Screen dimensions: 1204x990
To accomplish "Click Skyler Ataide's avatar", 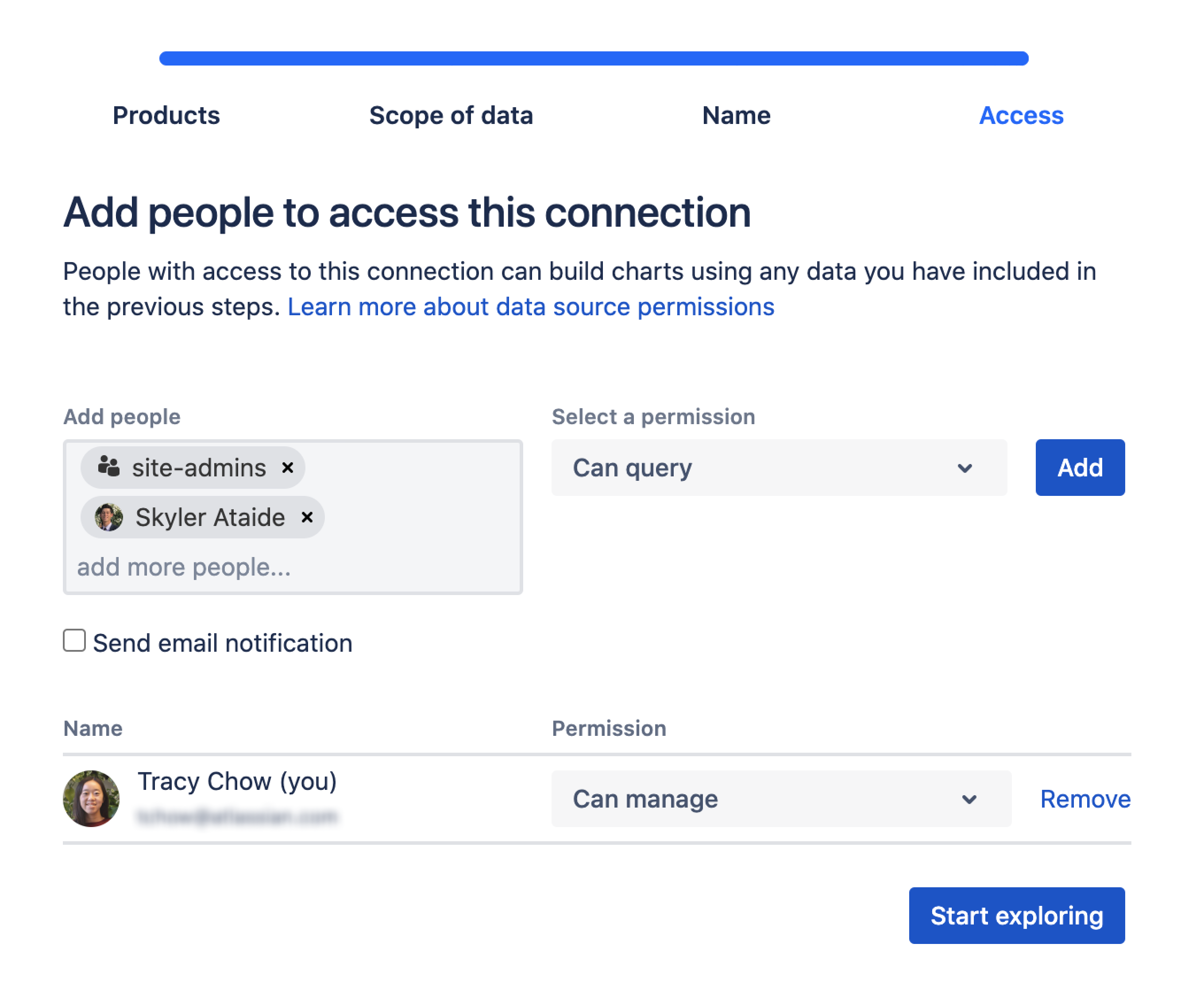I will 109,518.
